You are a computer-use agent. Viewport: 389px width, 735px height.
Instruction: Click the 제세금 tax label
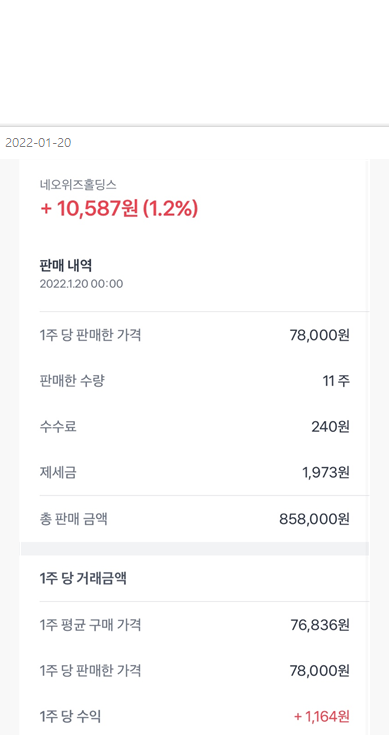tap(58, 472)
